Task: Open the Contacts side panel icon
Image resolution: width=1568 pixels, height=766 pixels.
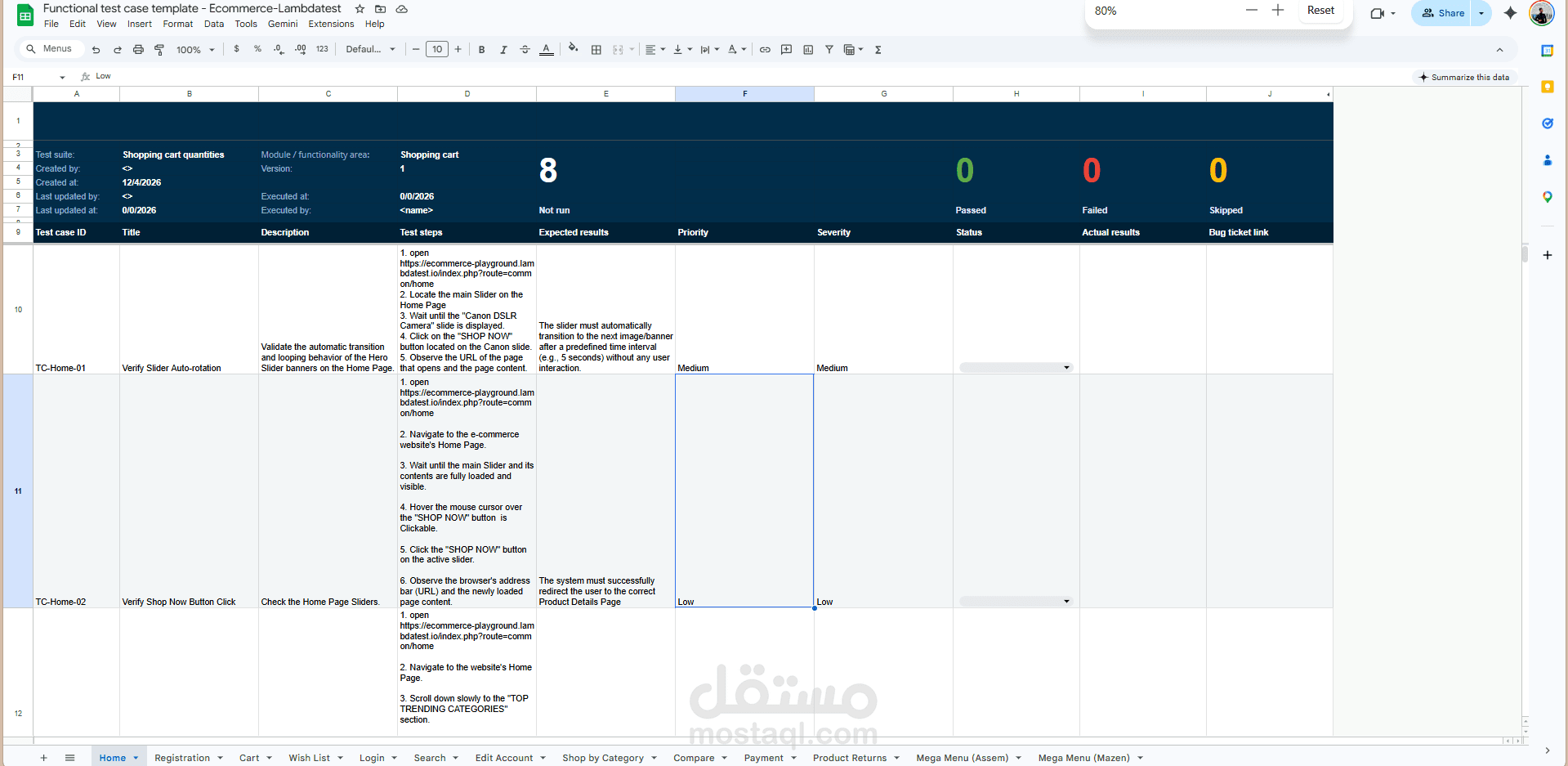Action: click(1547, 160)
